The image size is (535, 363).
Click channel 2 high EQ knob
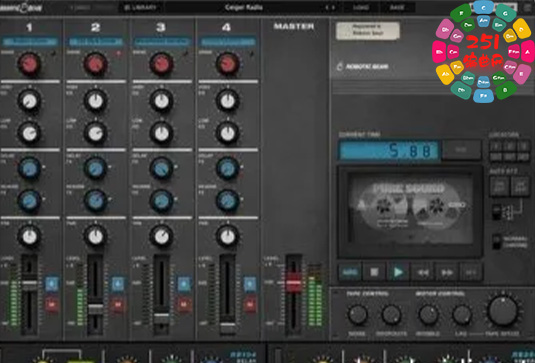tap(96, 101)
